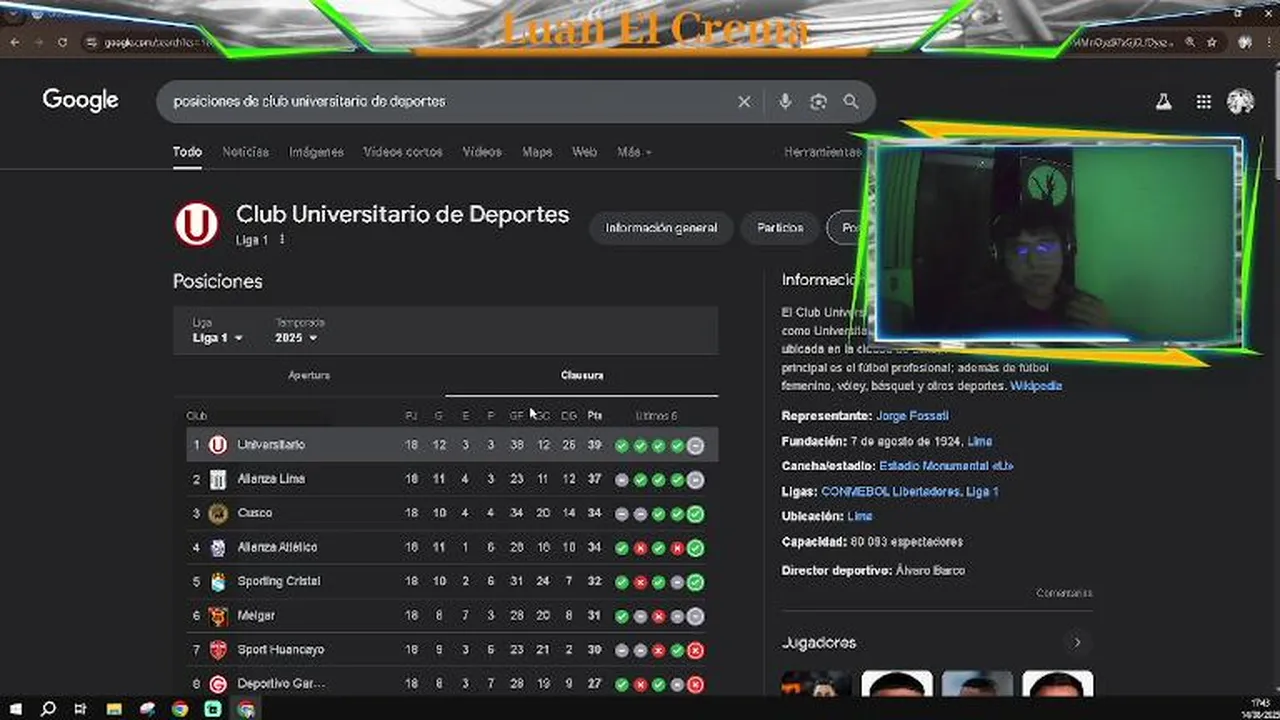Open the Estadio Monumental «U» link
This screenshot has height=720, width=1280.
(x=946, y=466)
